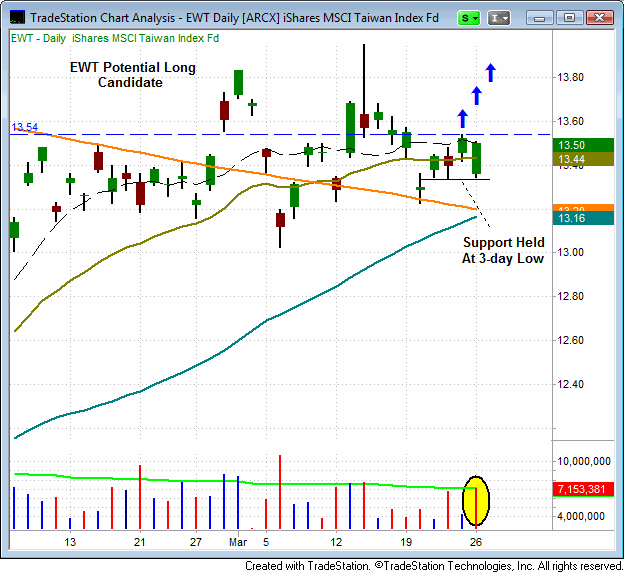Image resolution: width=624 pixels, height=572 pixels.
Task: Click the red 7,153,381 volume tag
Action: [x=585, y=488]
